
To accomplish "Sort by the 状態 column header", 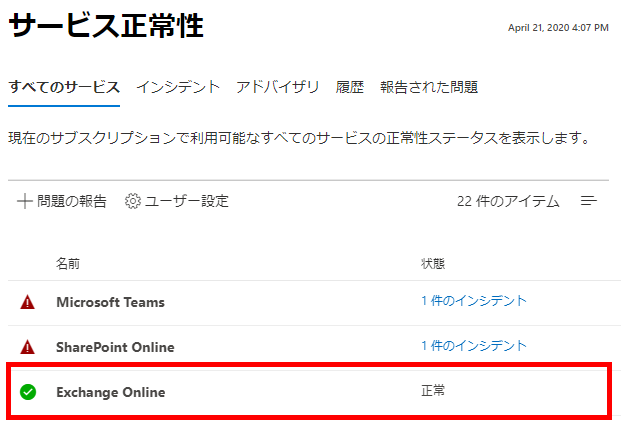I will coord(433,263).
